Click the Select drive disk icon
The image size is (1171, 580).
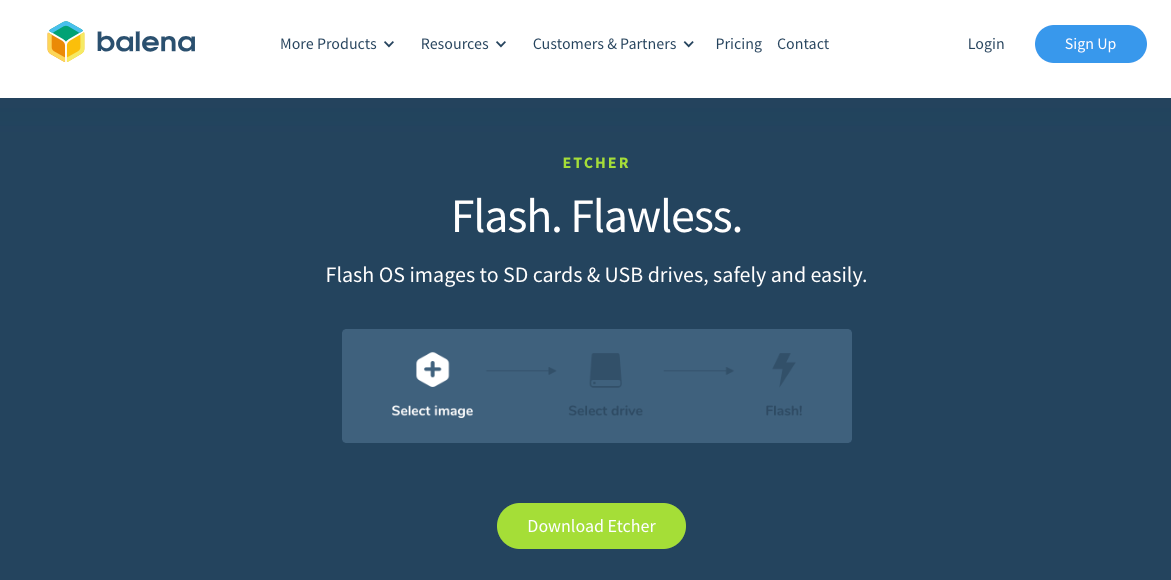tap(605, 370)
